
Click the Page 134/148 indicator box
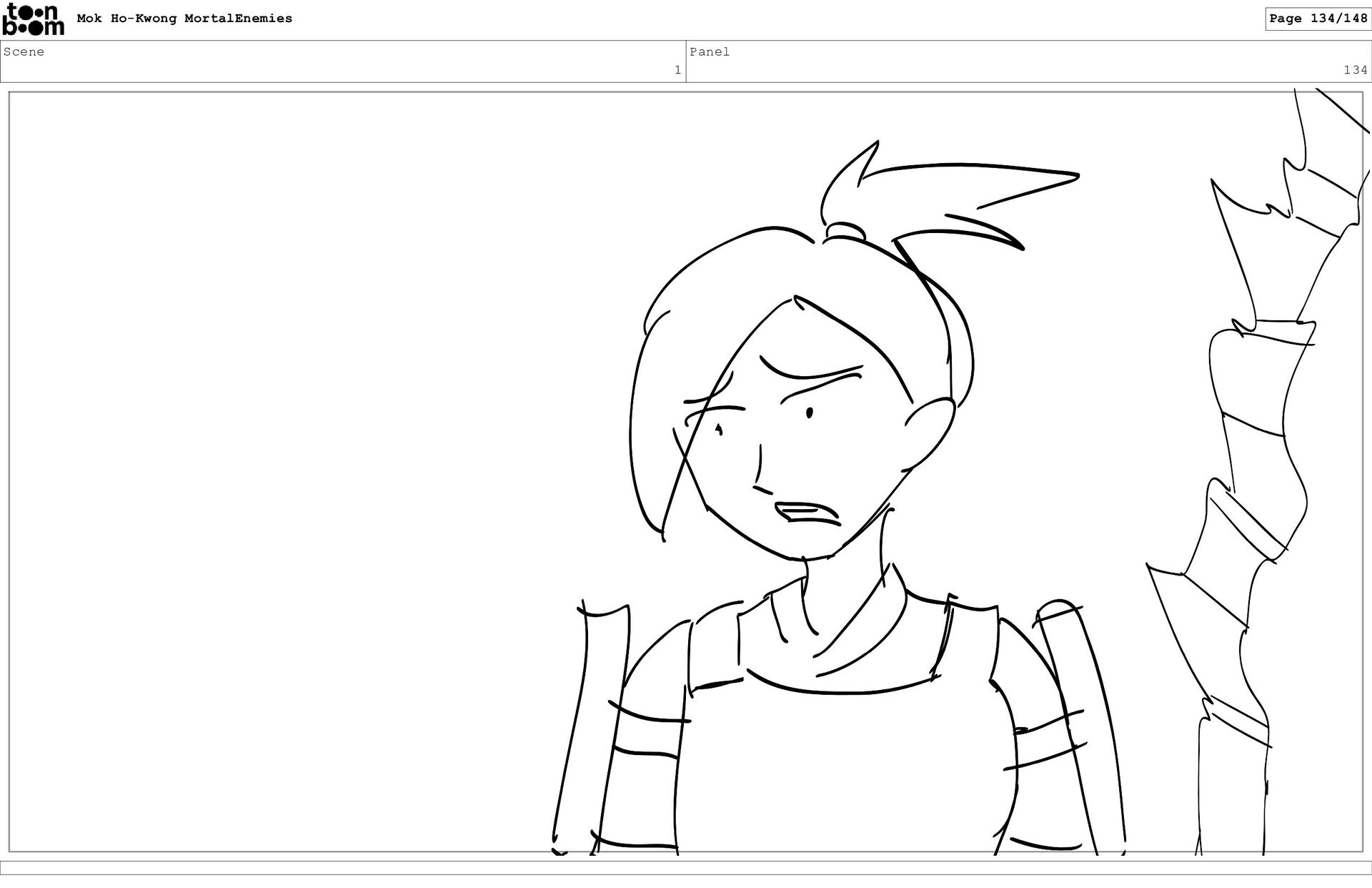click(1318, 19)
